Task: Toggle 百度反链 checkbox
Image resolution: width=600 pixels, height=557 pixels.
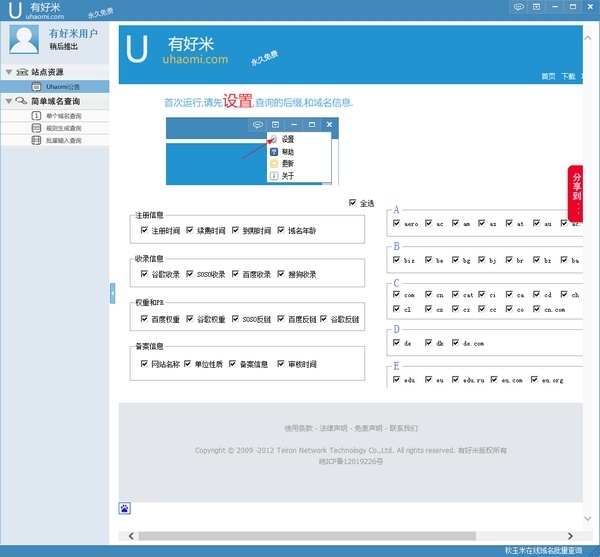Action: 281,318
